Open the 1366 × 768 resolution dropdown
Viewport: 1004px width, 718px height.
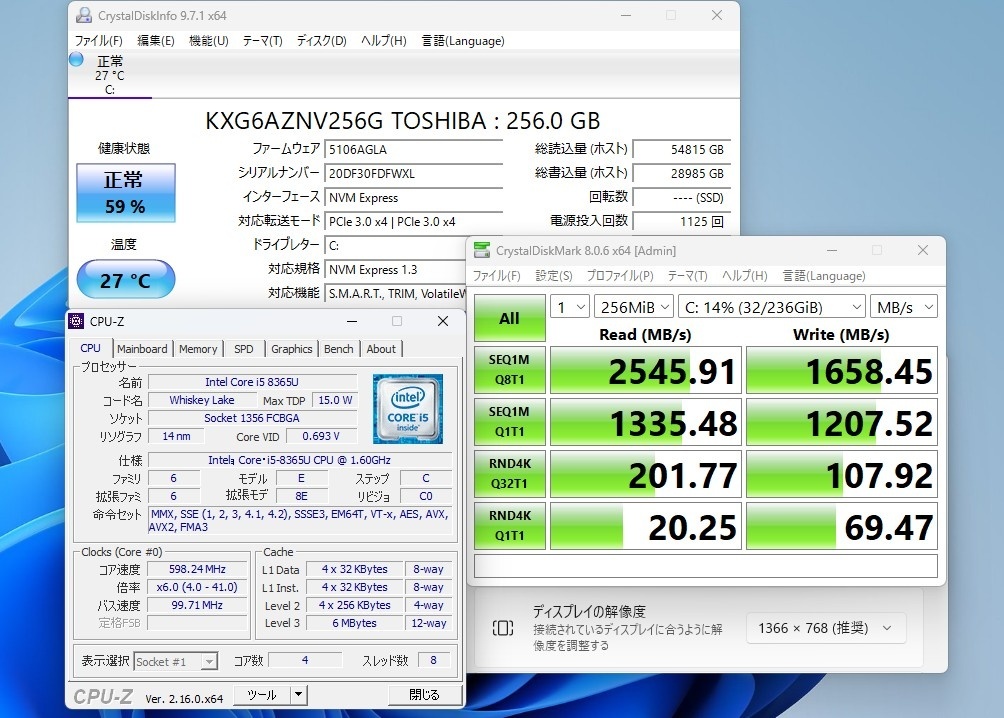(x=825, y=628)
